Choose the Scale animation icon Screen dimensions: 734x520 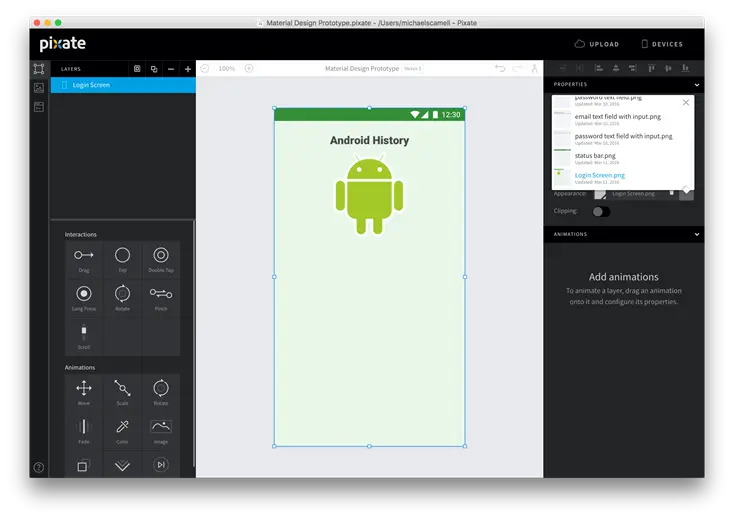tap(122, 388)
